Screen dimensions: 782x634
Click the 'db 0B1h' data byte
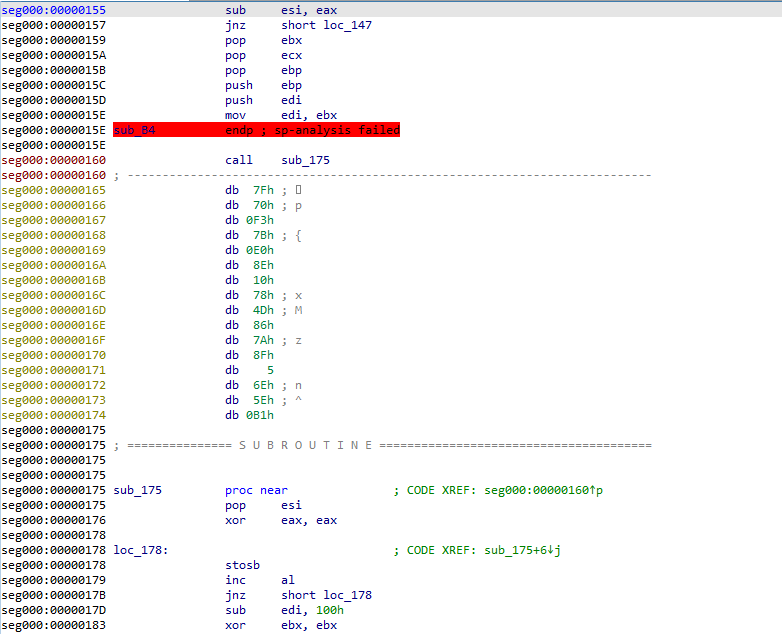coord(249,415)
